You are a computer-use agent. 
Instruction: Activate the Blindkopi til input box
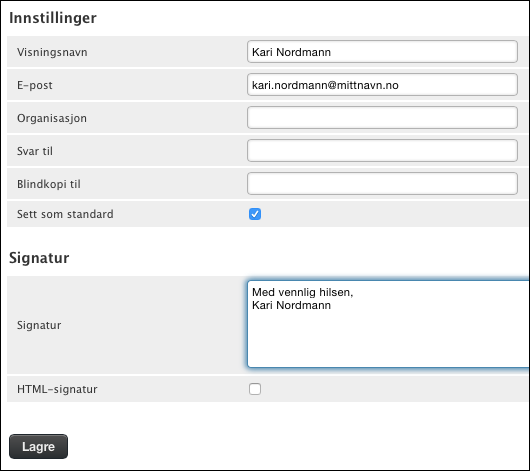(382, 184)
